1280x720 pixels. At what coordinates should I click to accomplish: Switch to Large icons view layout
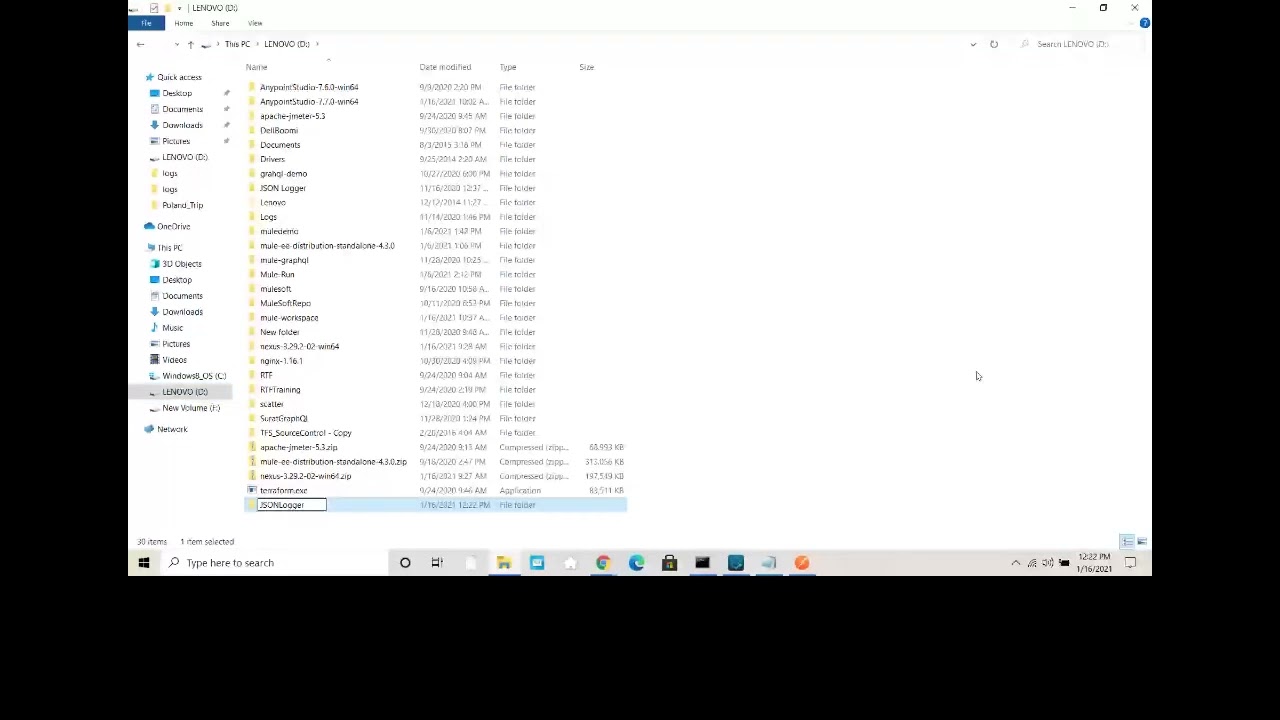pyautogui.click(x=1141, y=542)
